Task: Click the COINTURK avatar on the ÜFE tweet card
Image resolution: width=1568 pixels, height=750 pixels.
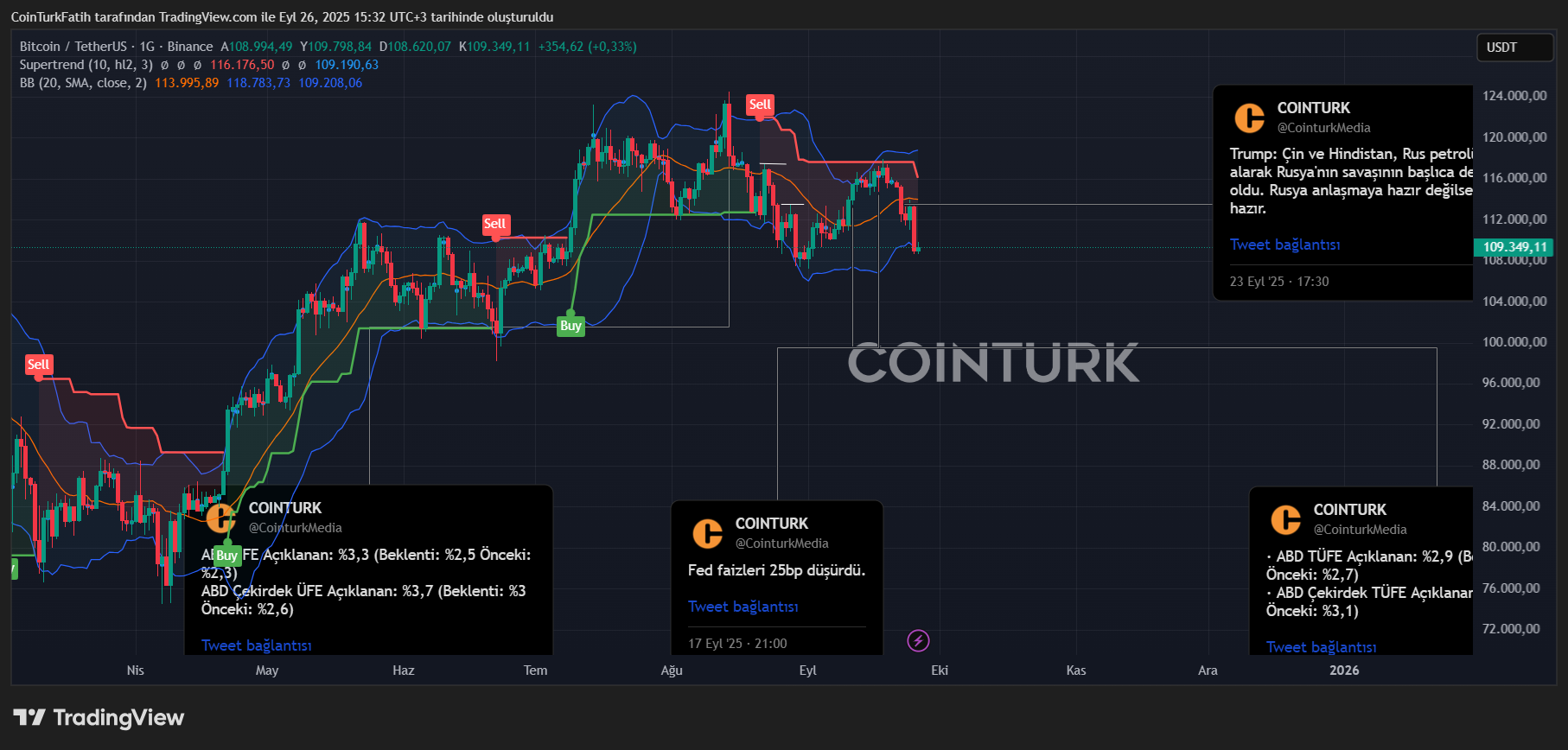Action: click(x=221, y=518)
